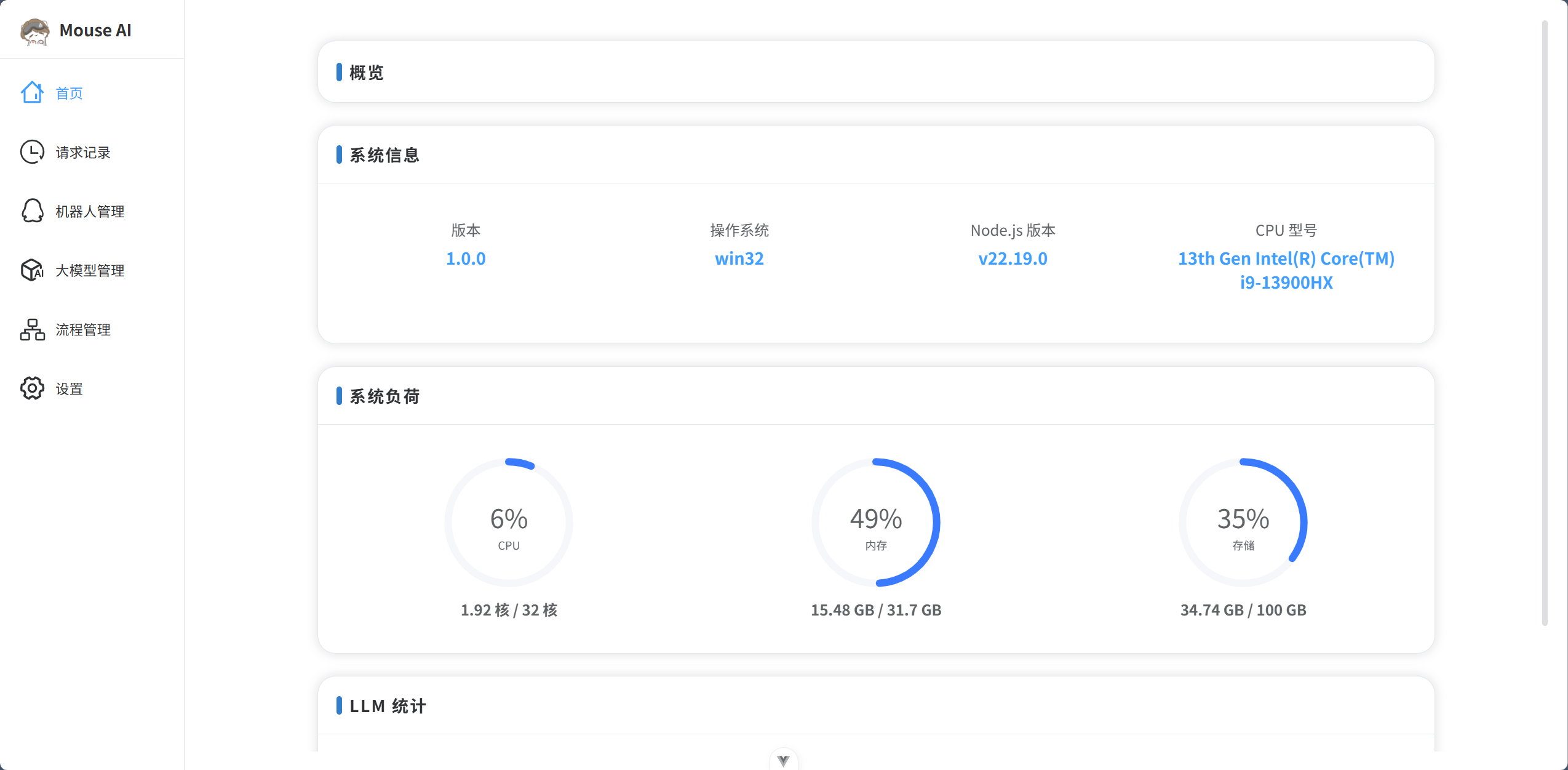1568x770 pixels.
Task: Click the Vue logo at bottom
Action: 783,761
